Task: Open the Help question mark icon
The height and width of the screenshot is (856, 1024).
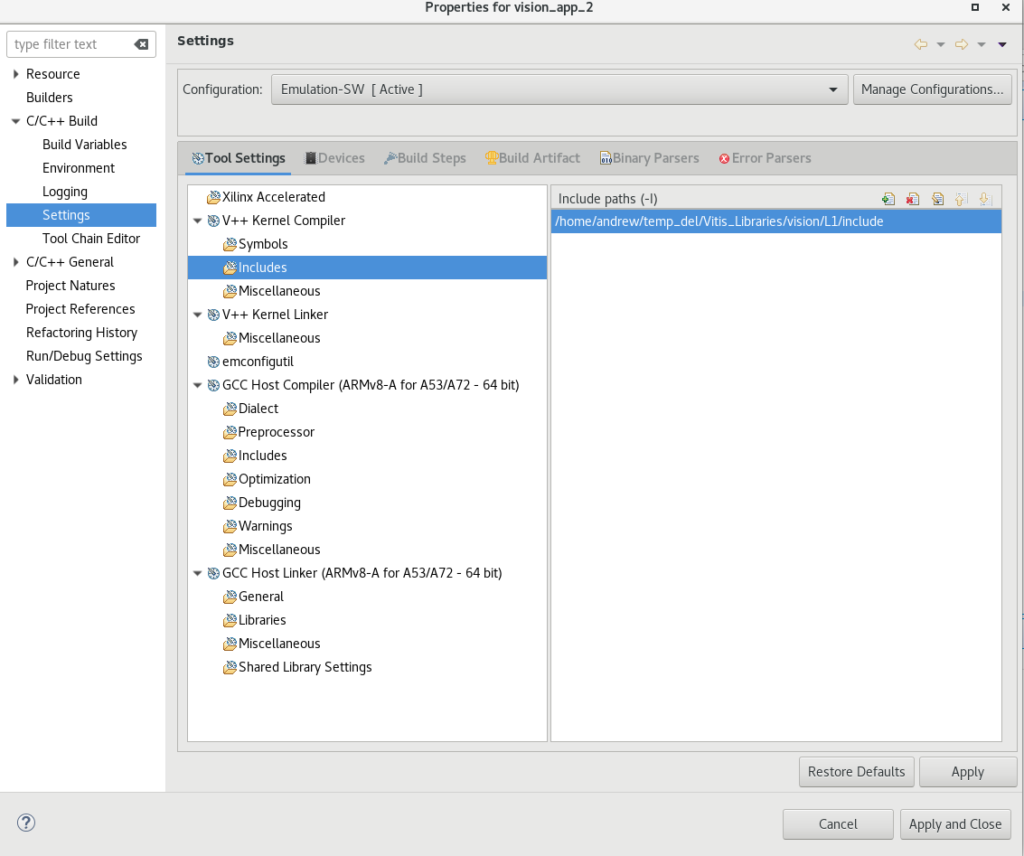Action: pyautogui.click(x=26, y=823)
